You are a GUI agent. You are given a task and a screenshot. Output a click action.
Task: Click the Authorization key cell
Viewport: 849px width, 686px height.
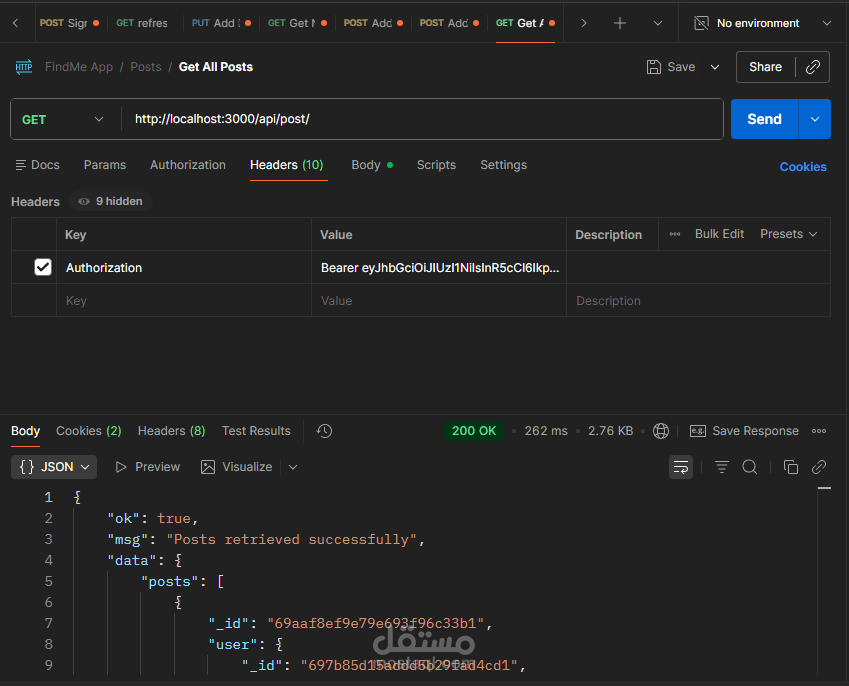click(184, 267)
